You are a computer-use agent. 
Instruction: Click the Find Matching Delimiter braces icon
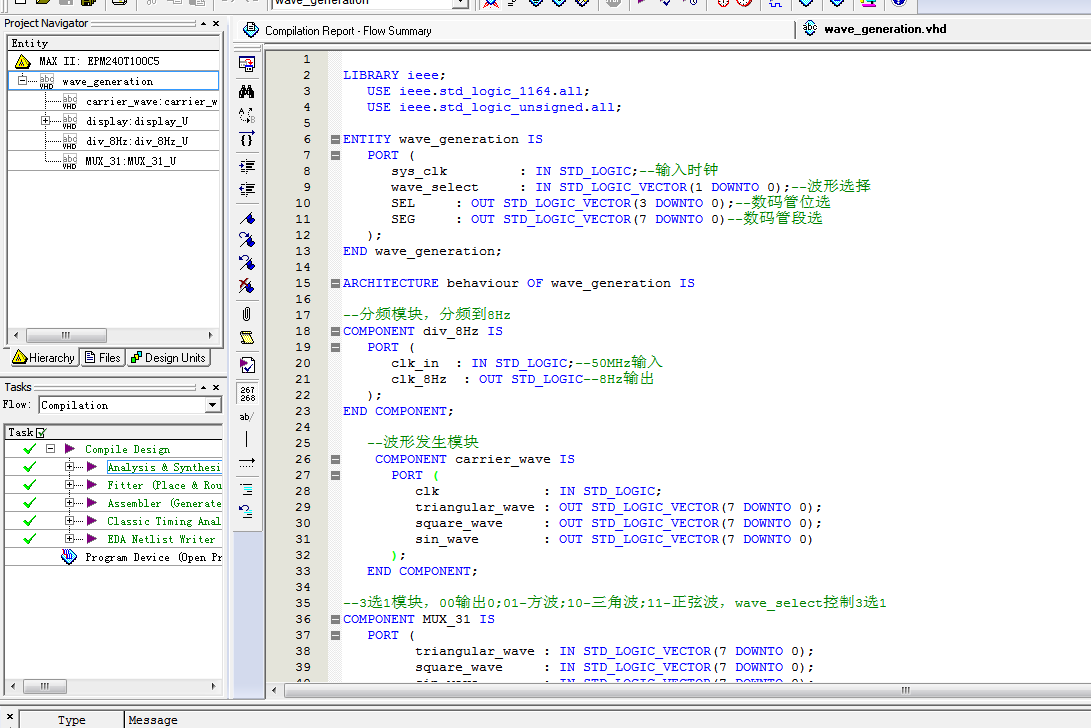247,138
